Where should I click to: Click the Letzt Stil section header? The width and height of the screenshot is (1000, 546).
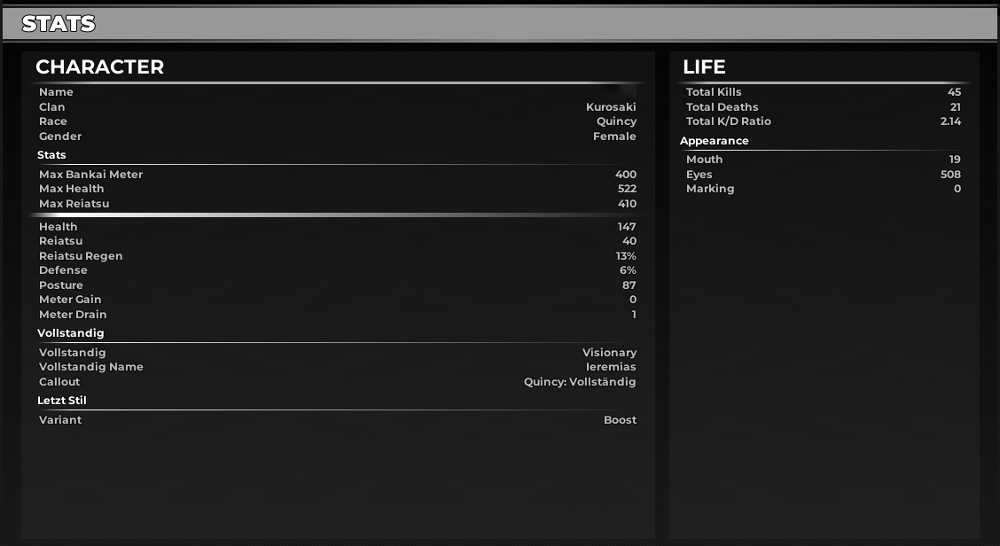tap(62, 401)
